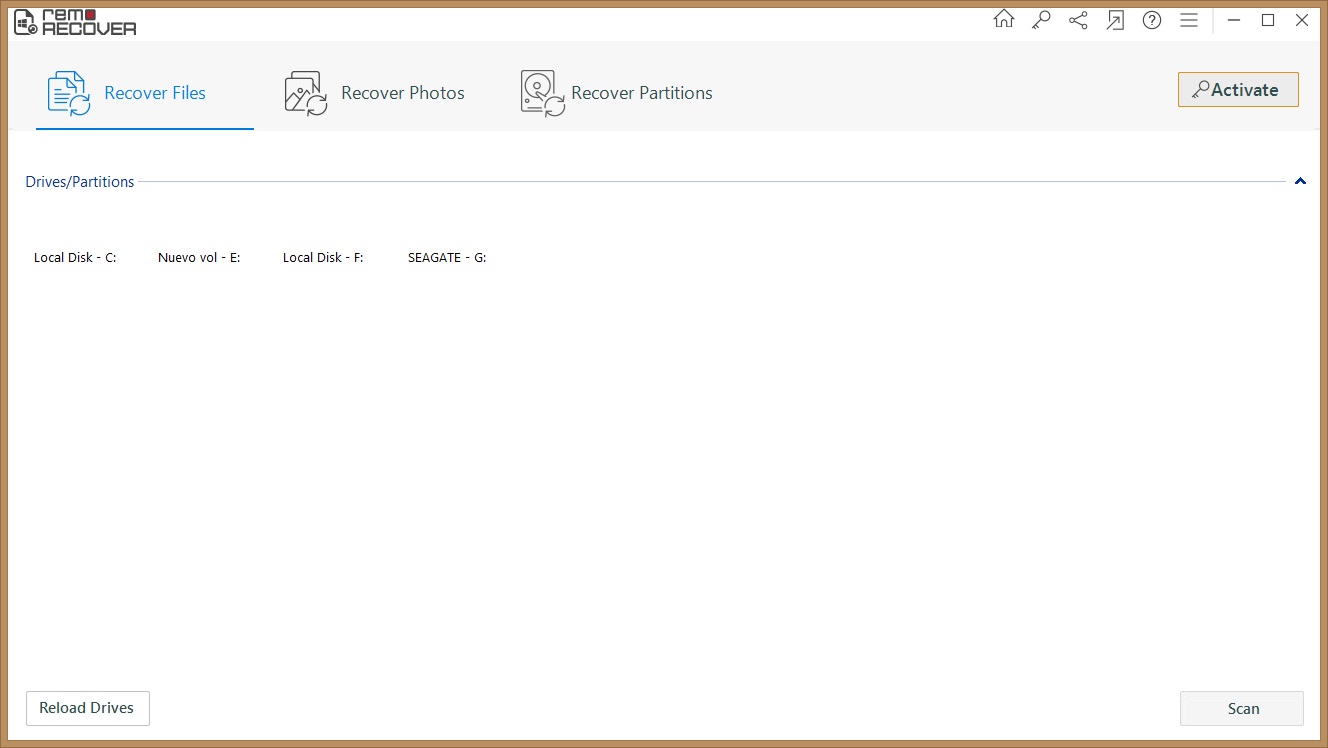Switch to Recover Files tab
This screenshot has width=1328, height=748.
click(x=127, y=93)
